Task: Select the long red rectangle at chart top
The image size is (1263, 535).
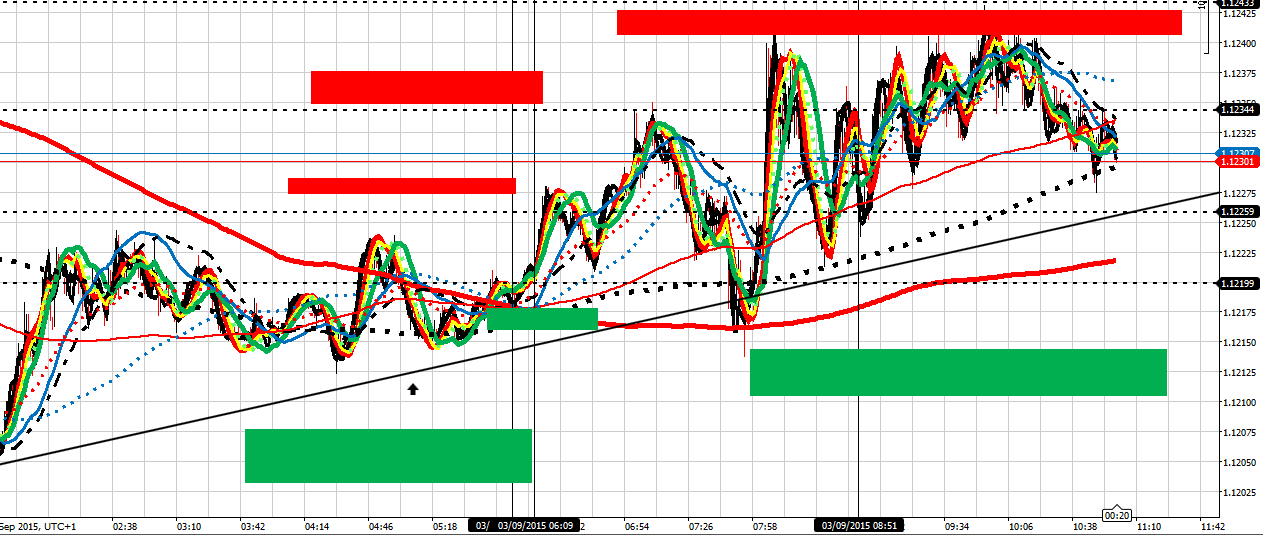Action: pos(899,22)
